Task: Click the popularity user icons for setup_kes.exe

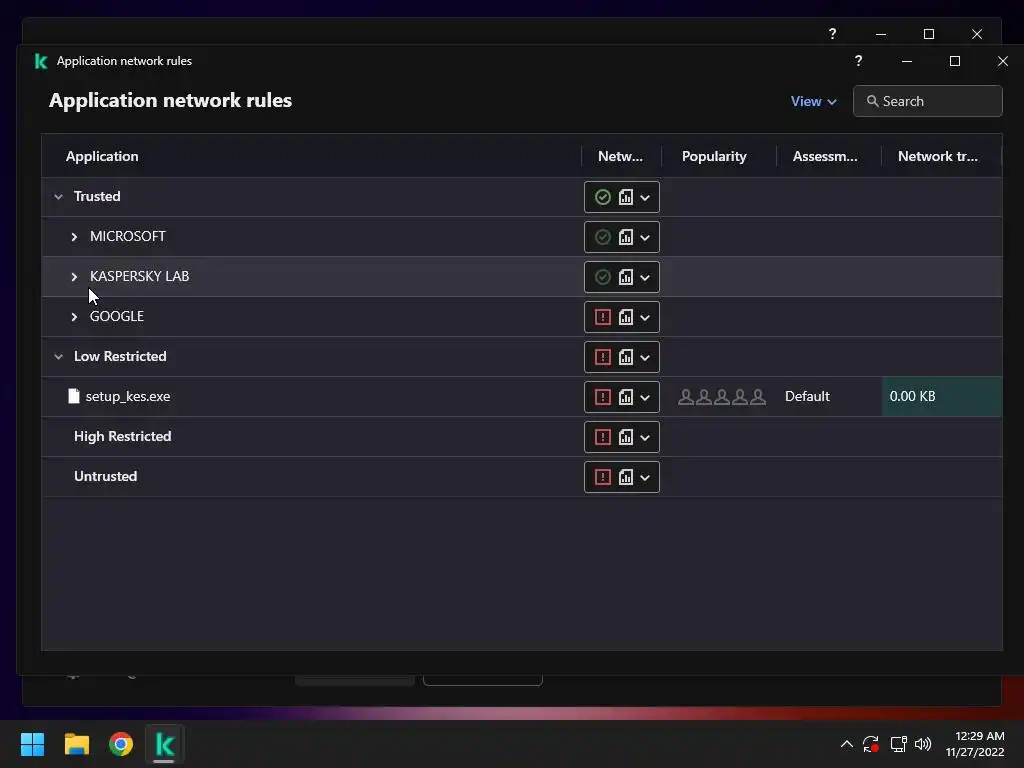Action: pyautogui.click(x=722, y=396)
